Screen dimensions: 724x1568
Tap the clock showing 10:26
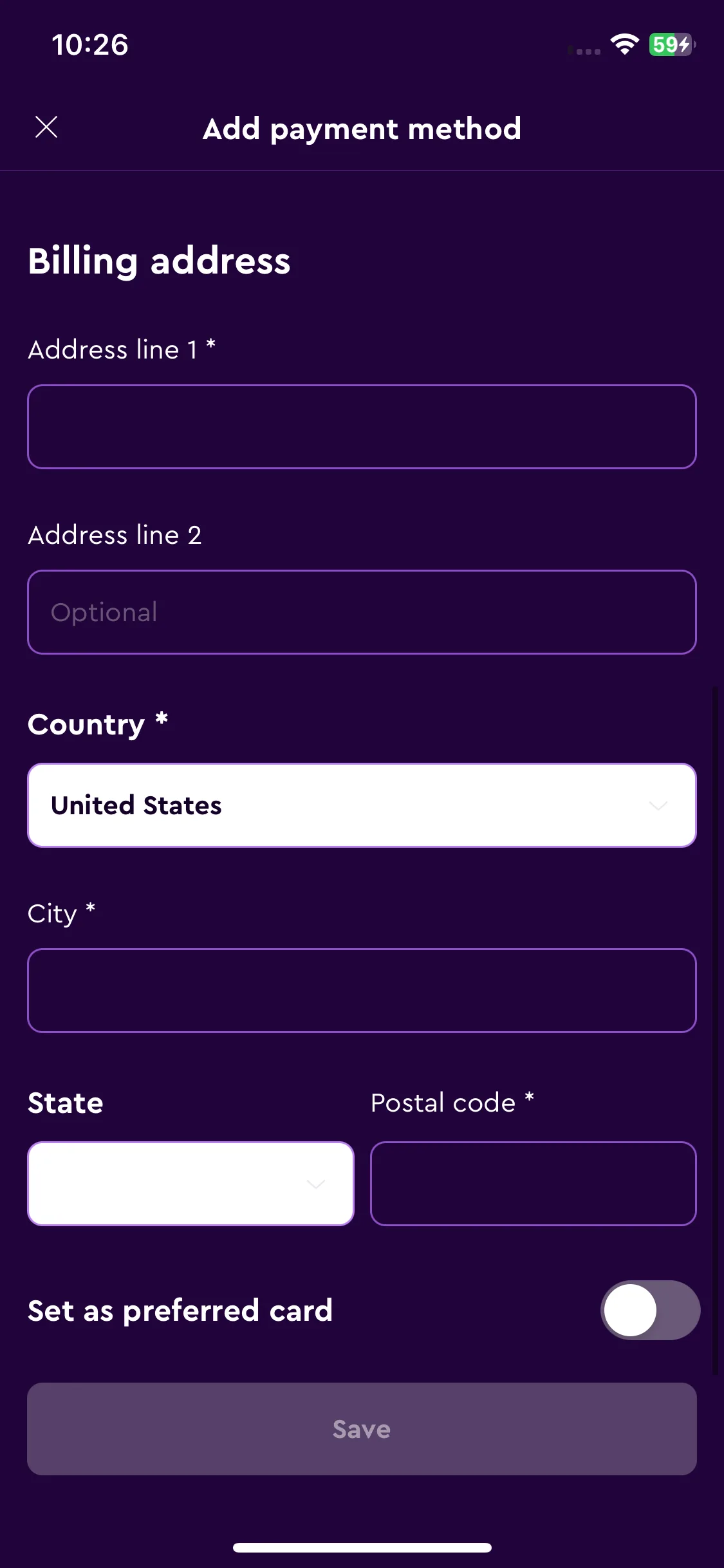90,44
